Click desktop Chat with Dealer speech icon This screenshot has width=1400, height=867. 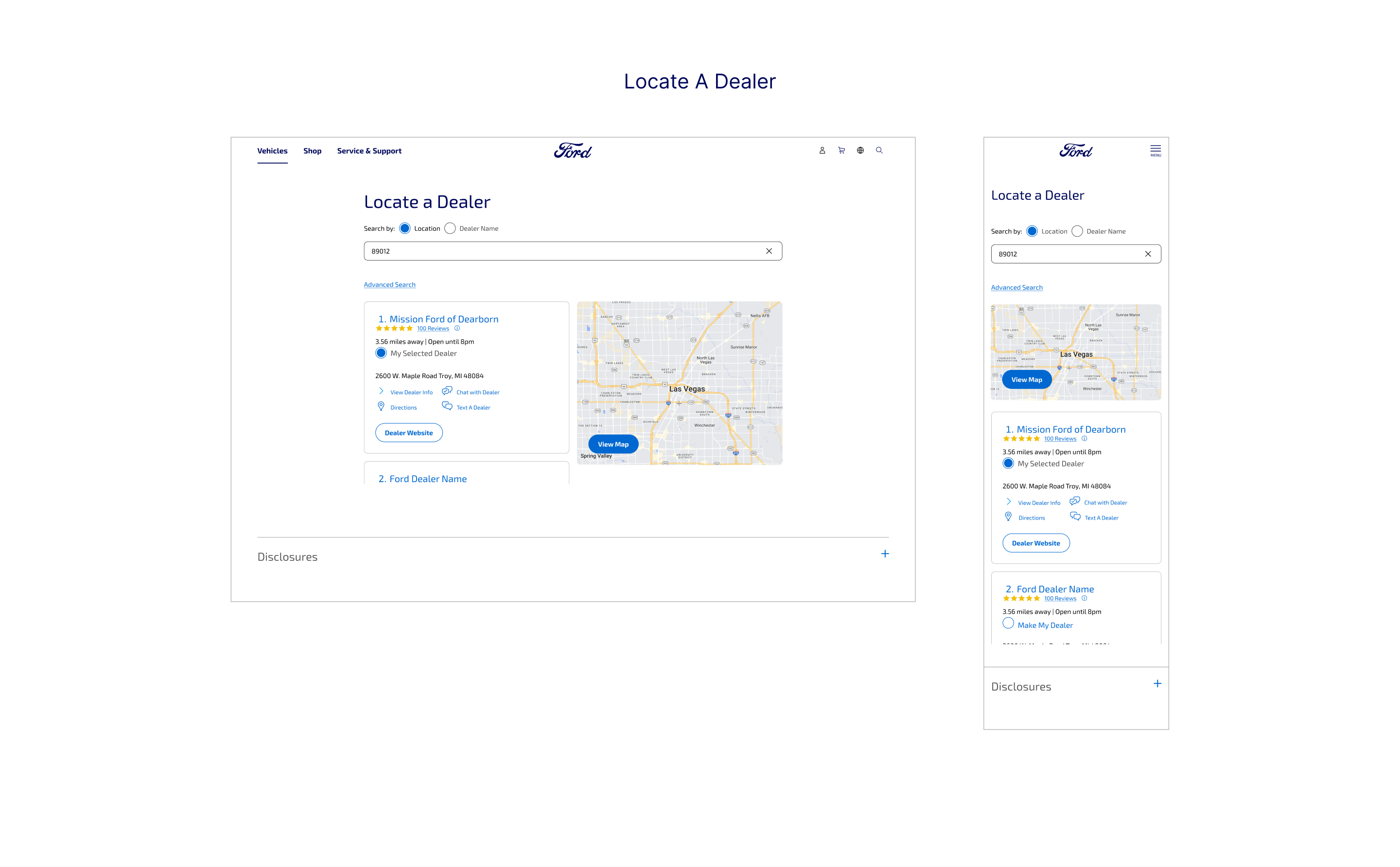[447, 391]
